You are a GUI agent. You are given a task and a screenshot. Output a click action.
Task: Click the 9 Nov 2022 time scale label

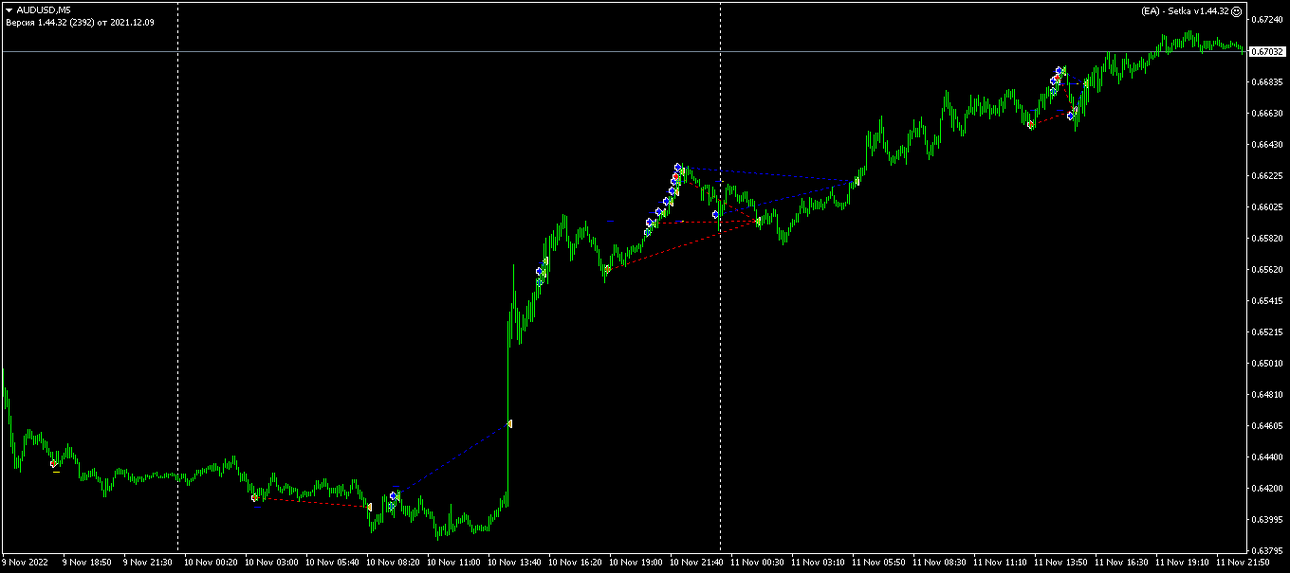click(26, 562)
